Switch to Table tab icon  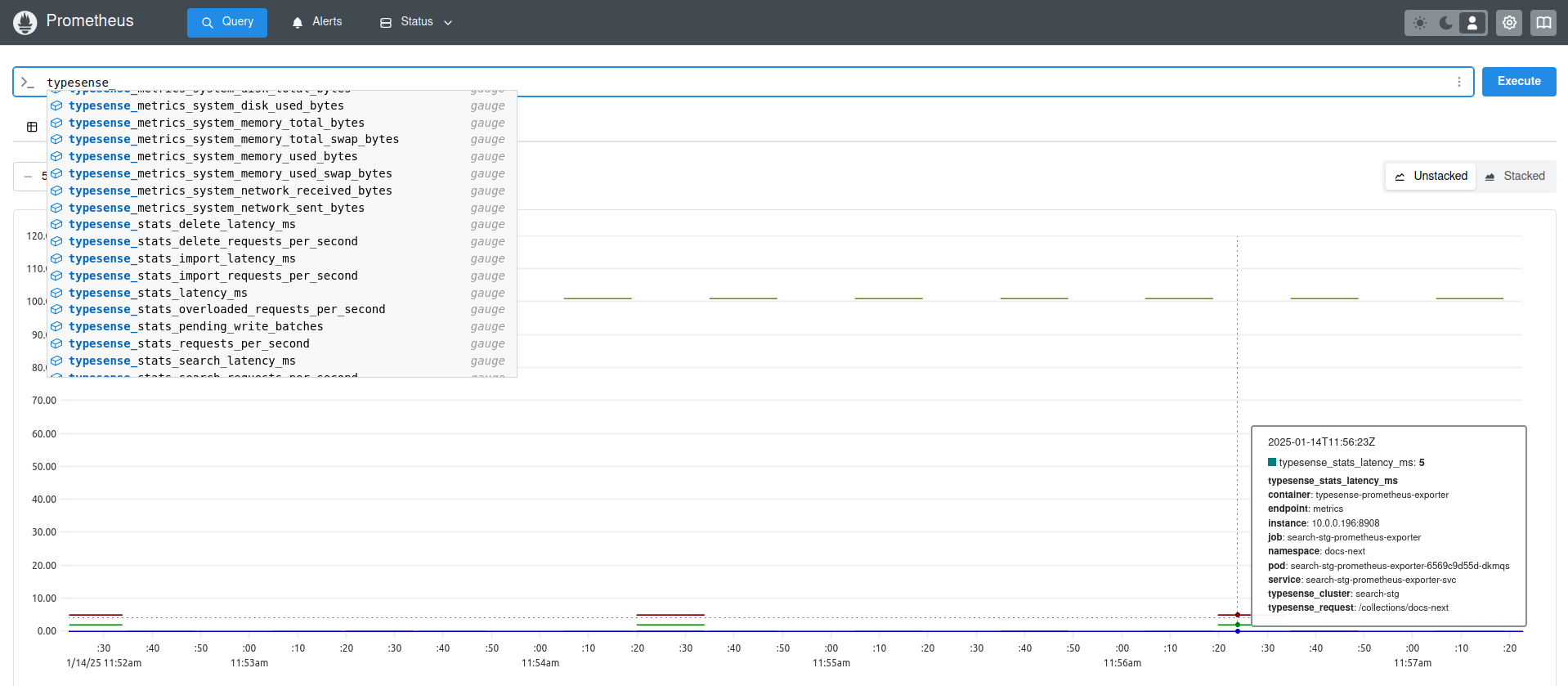tap(32, 127)
